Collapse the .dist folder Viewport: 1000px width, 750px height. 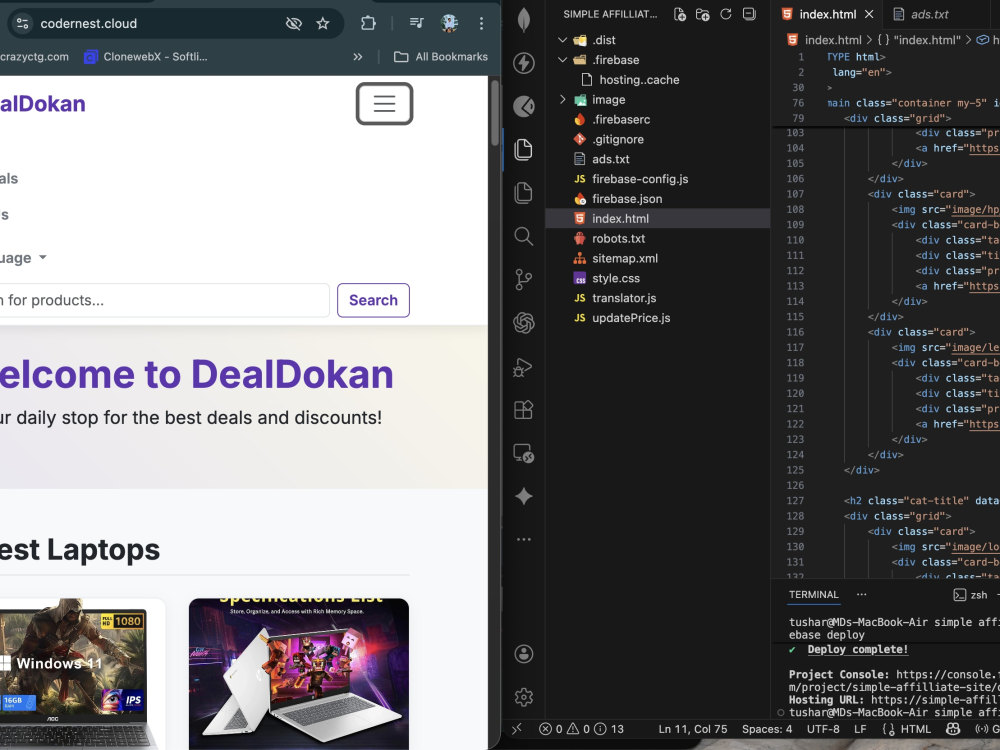click(562, 40)
